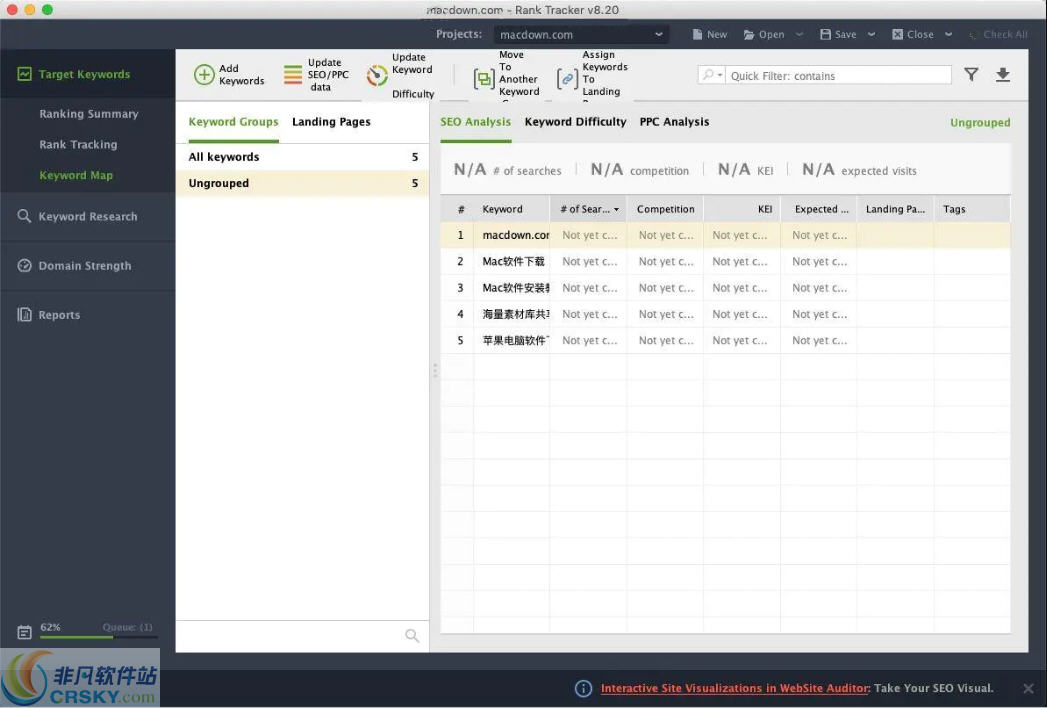Click the Check All button
The height and width of the screenshot is (708, 1047).
click(x=998, y=34)
